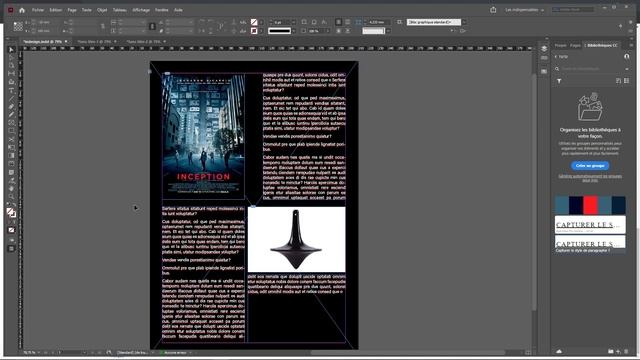640x360 pixels.
Task: Select the Free Transform tool
Action: pyautogui.click(x=11, y=148)
